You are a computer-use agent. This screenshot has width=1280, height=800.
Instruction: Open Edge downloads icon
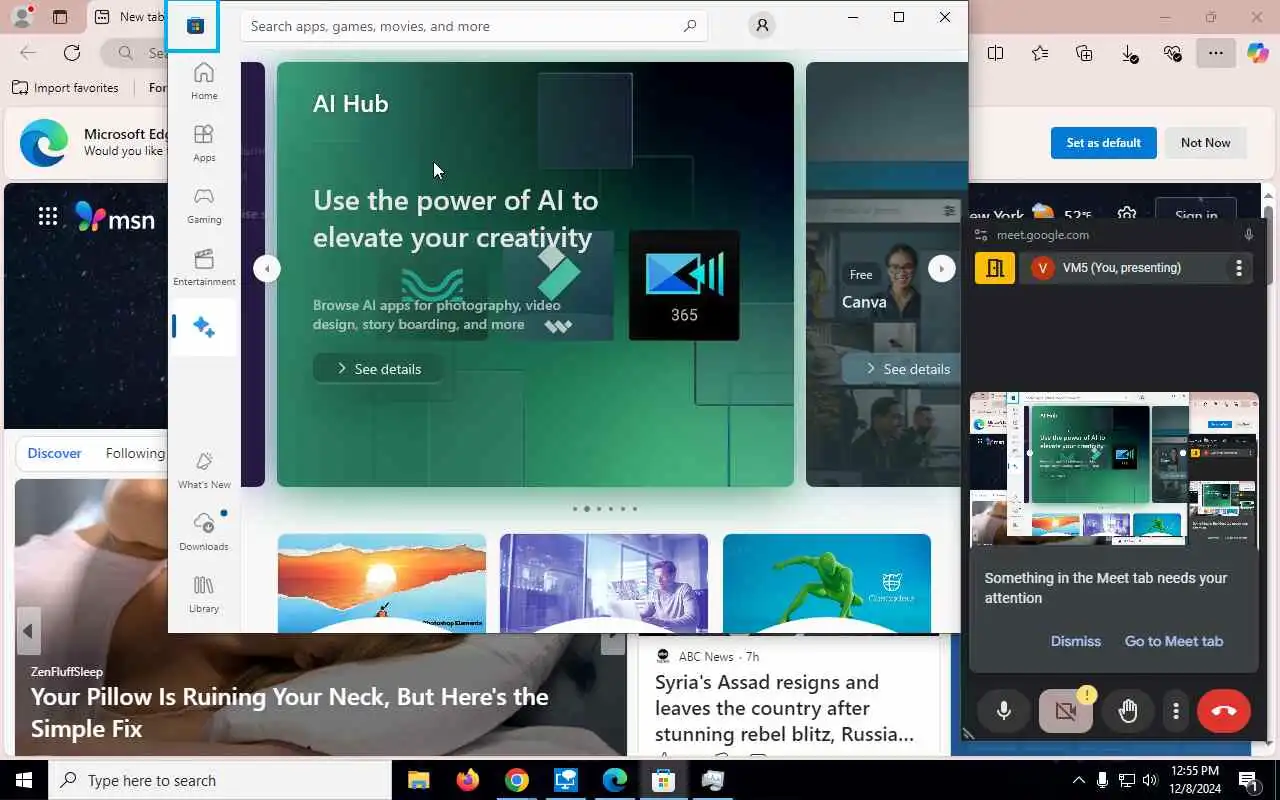pyautogui.click(x=1129, y=53)
